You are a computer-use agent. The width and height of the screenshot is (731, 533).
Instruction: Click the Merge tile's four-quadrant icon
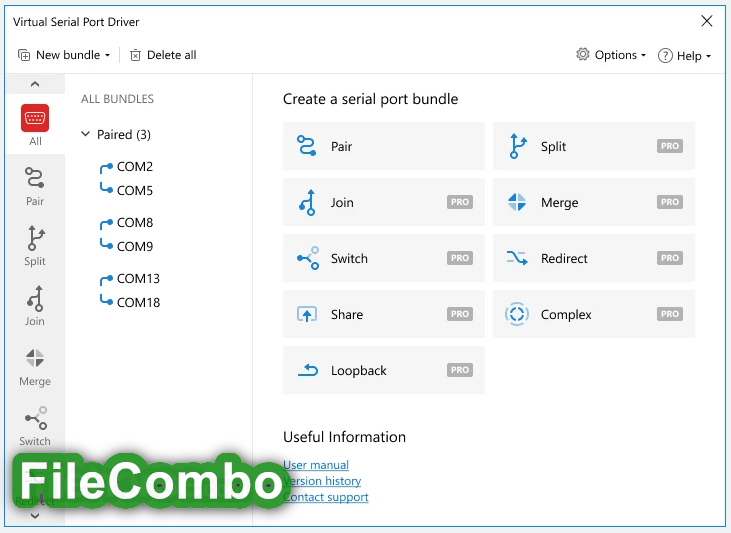pyautogui.click(x=517, y=202)
